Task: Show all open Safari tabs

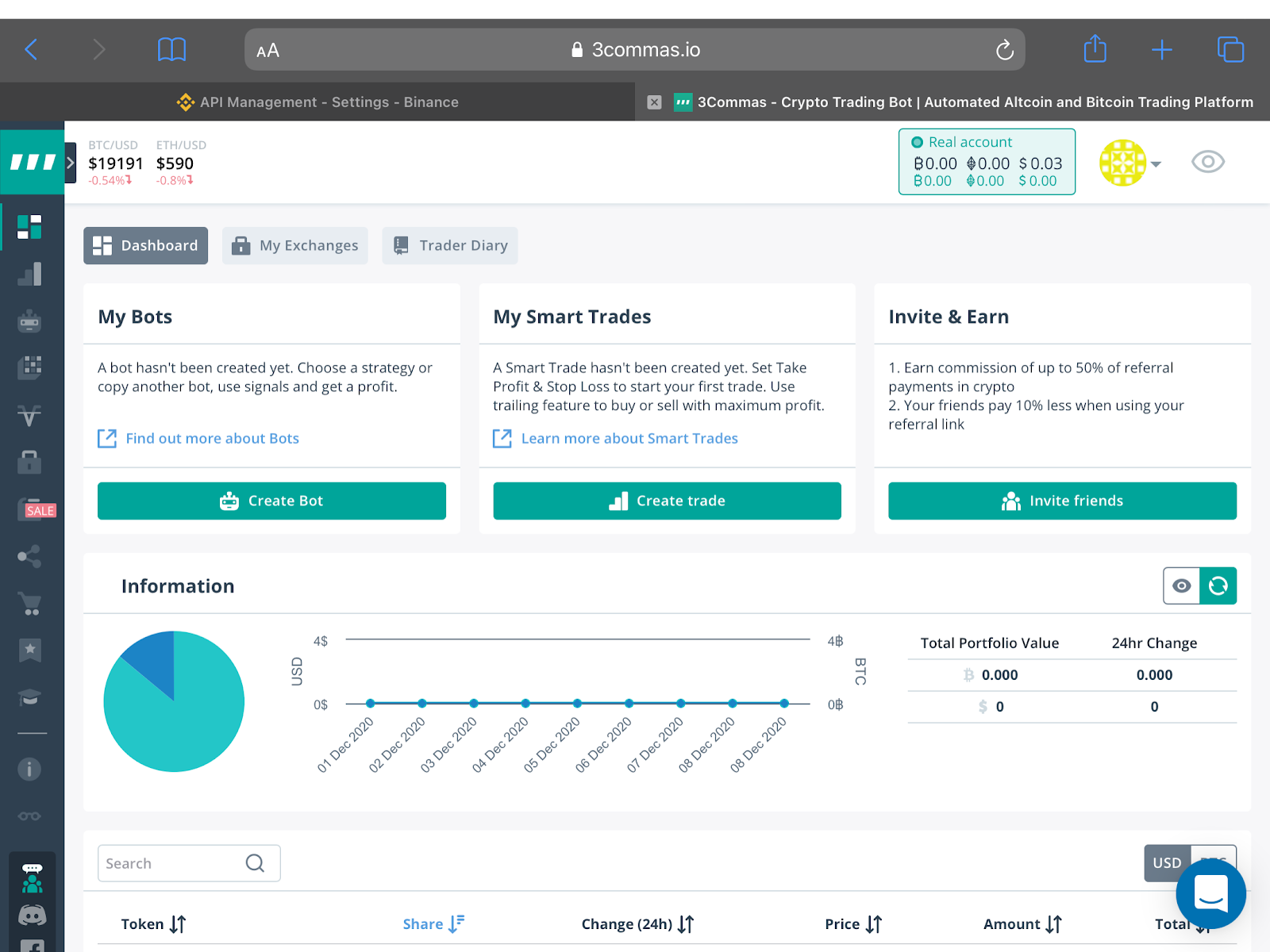Action: click(x=1230, y=49)
